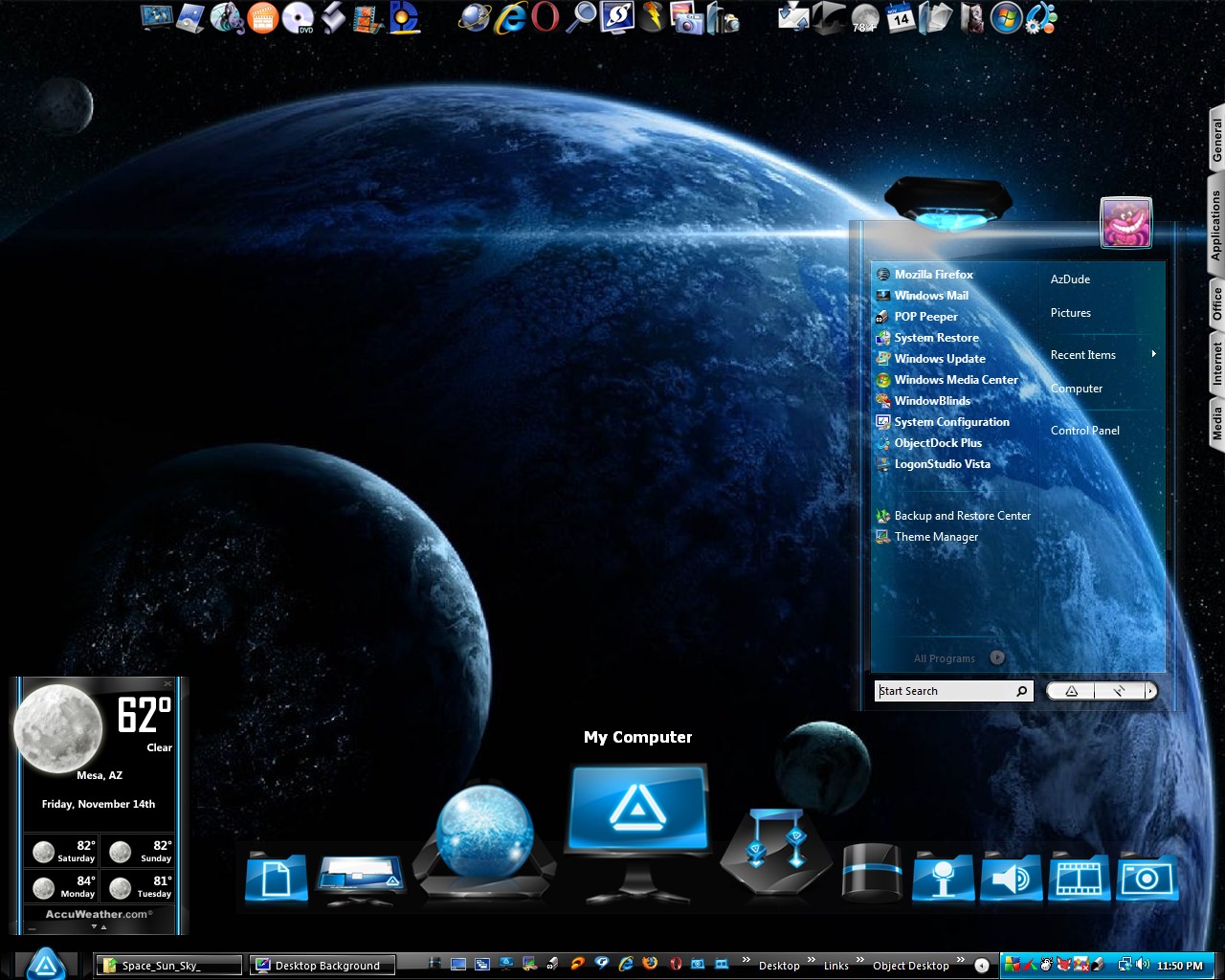Click the lock button in Start menu
1225x980 pixels.
click(x=1119, y=691)
